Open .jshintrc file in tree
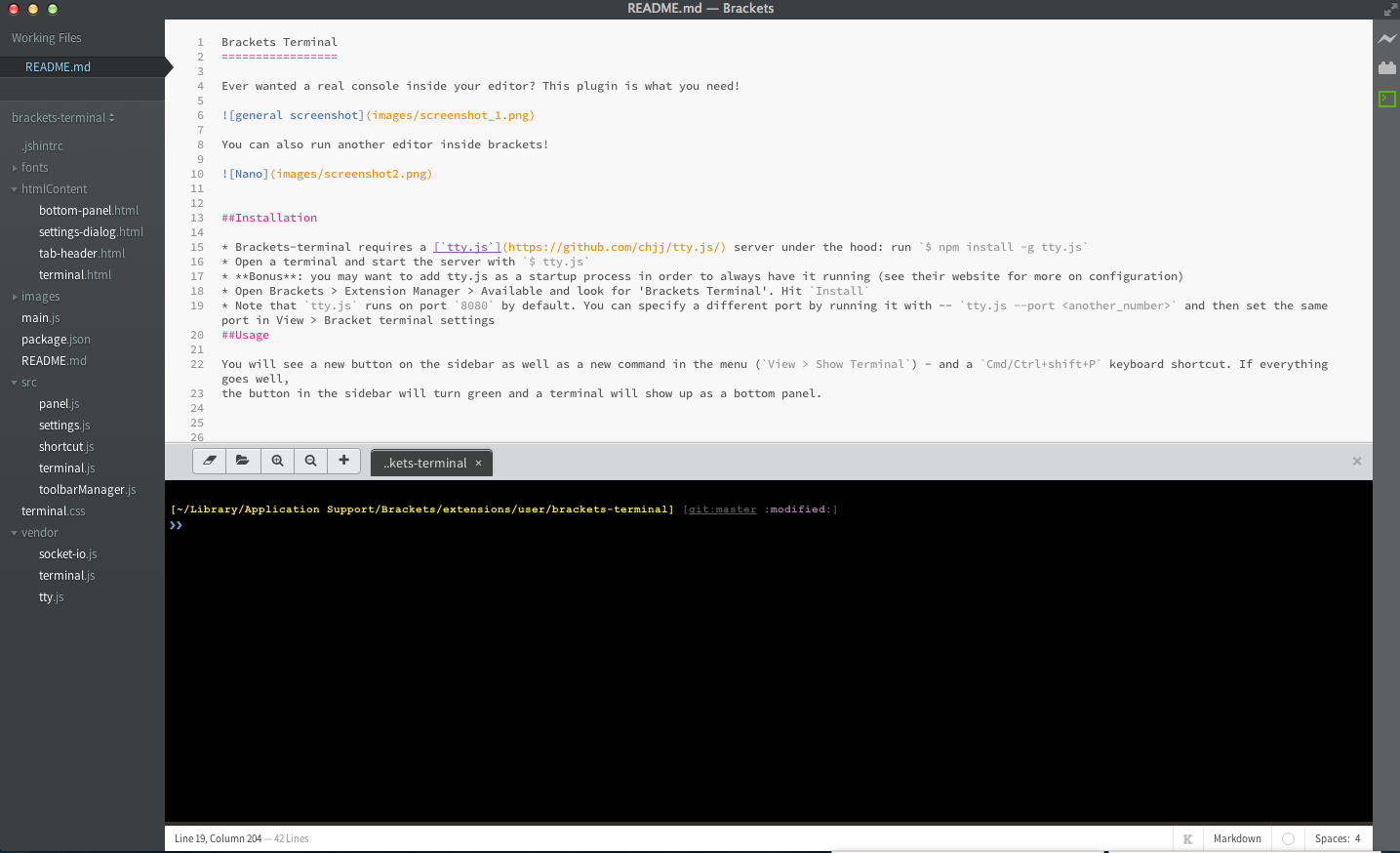Image resolution: width=1400 pixels, height=853 pixels. point(42,146)
